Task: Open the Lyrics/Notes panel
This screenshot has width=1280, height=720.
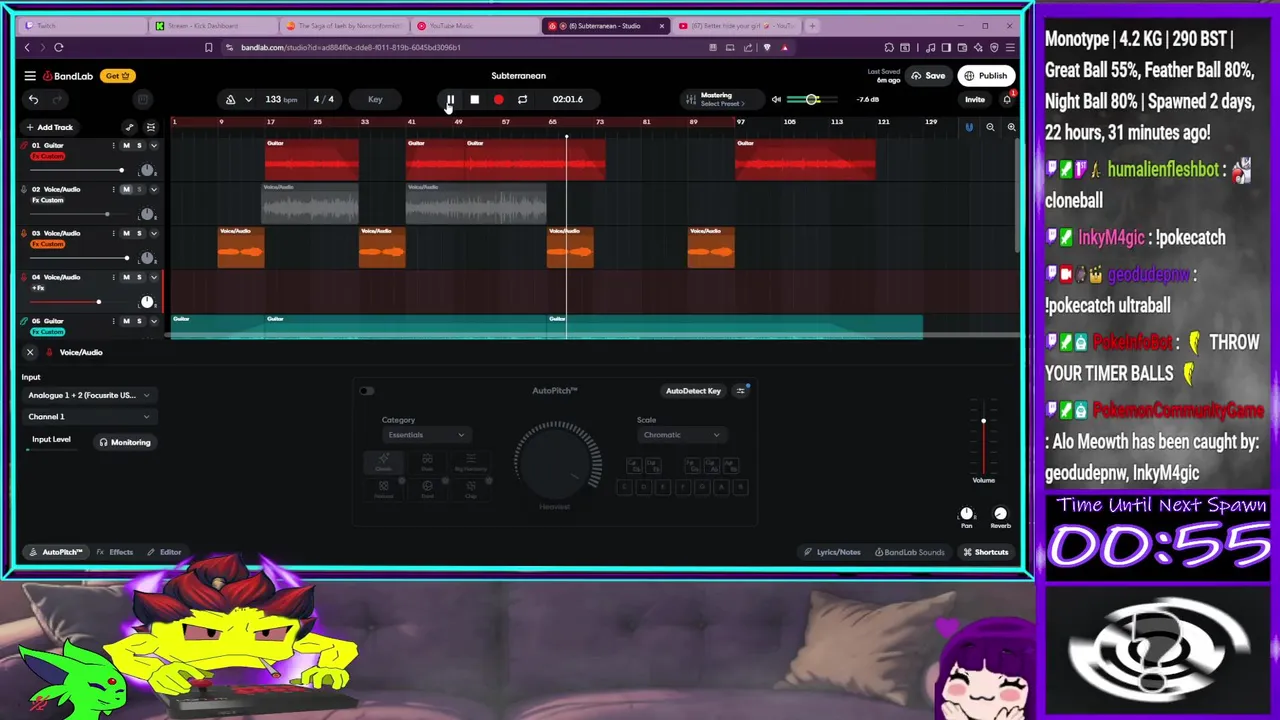Action: click(x=832, y=552)
